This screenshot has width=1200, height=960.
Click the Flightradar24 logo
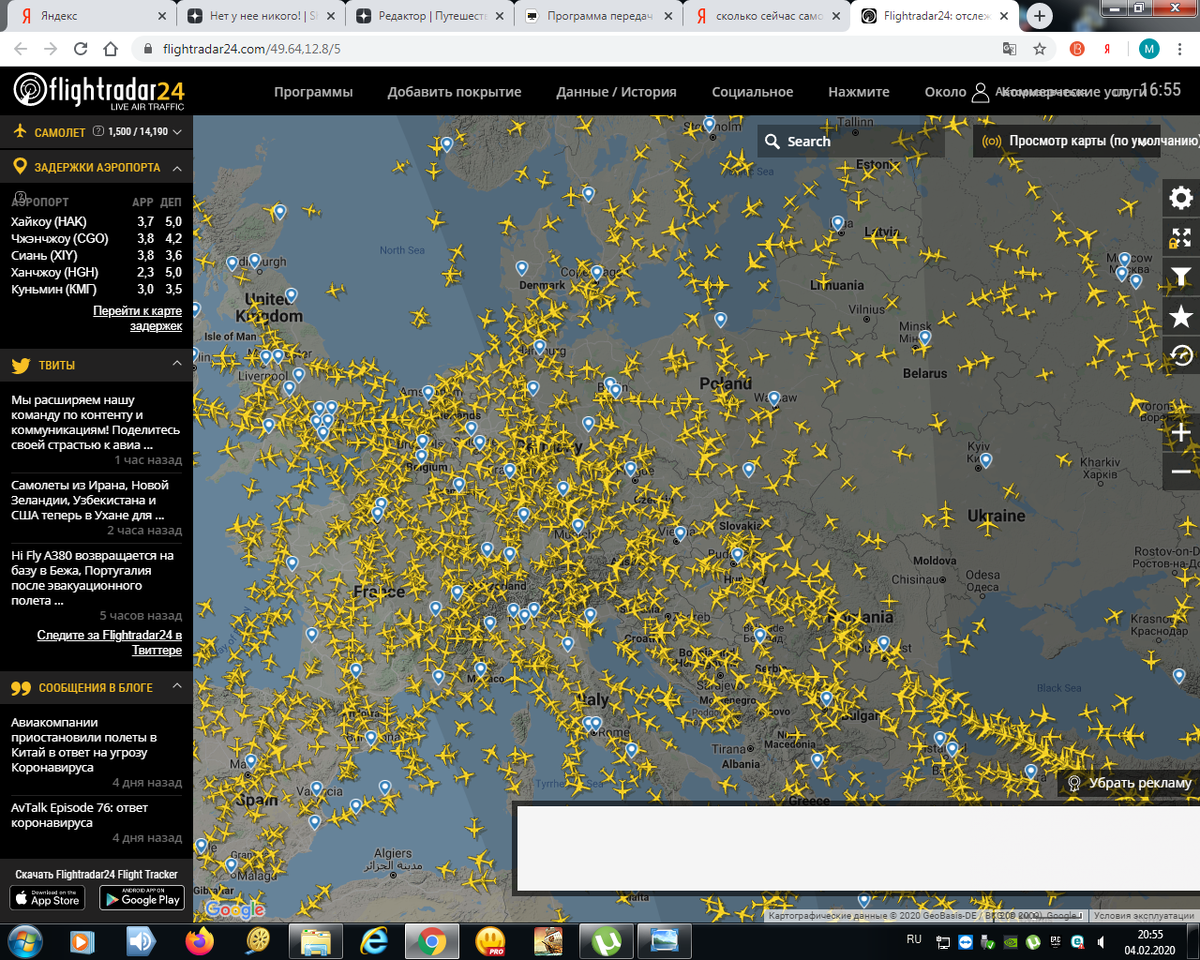(99, 91)
